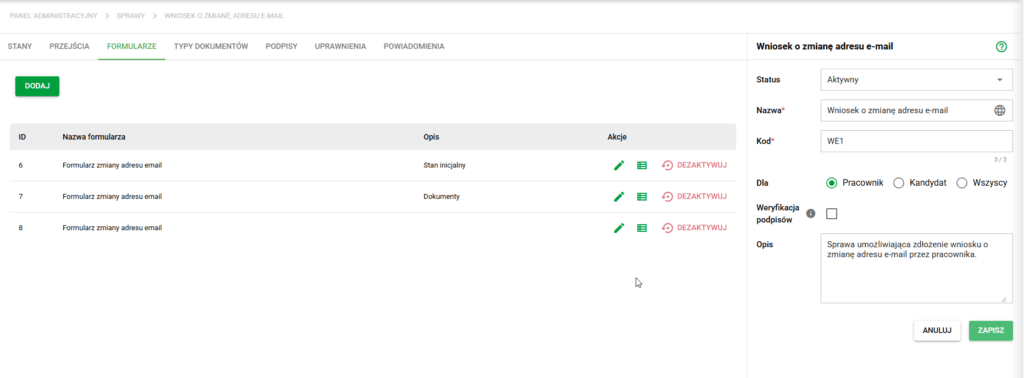The height and width of the screenshot is (378, 1024).
Task: Click the Kod field containing WE1
Action: coord(916,140)
